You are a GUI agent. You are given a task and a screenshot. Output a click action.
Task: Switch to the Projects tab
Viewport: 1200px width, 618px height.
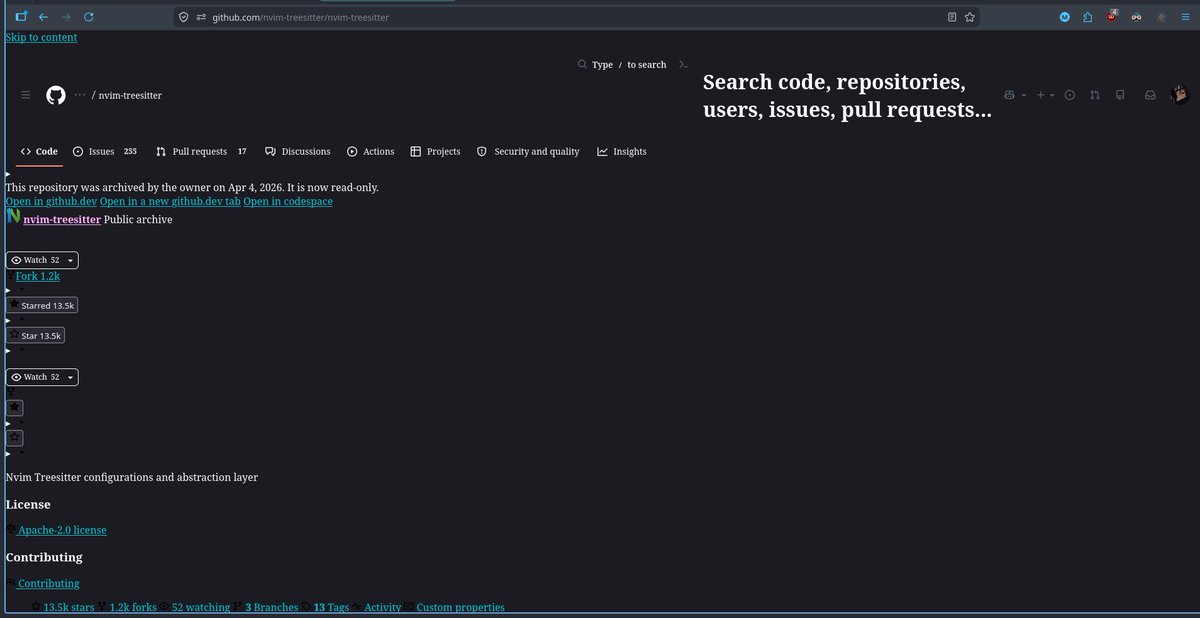pos(435,151)
